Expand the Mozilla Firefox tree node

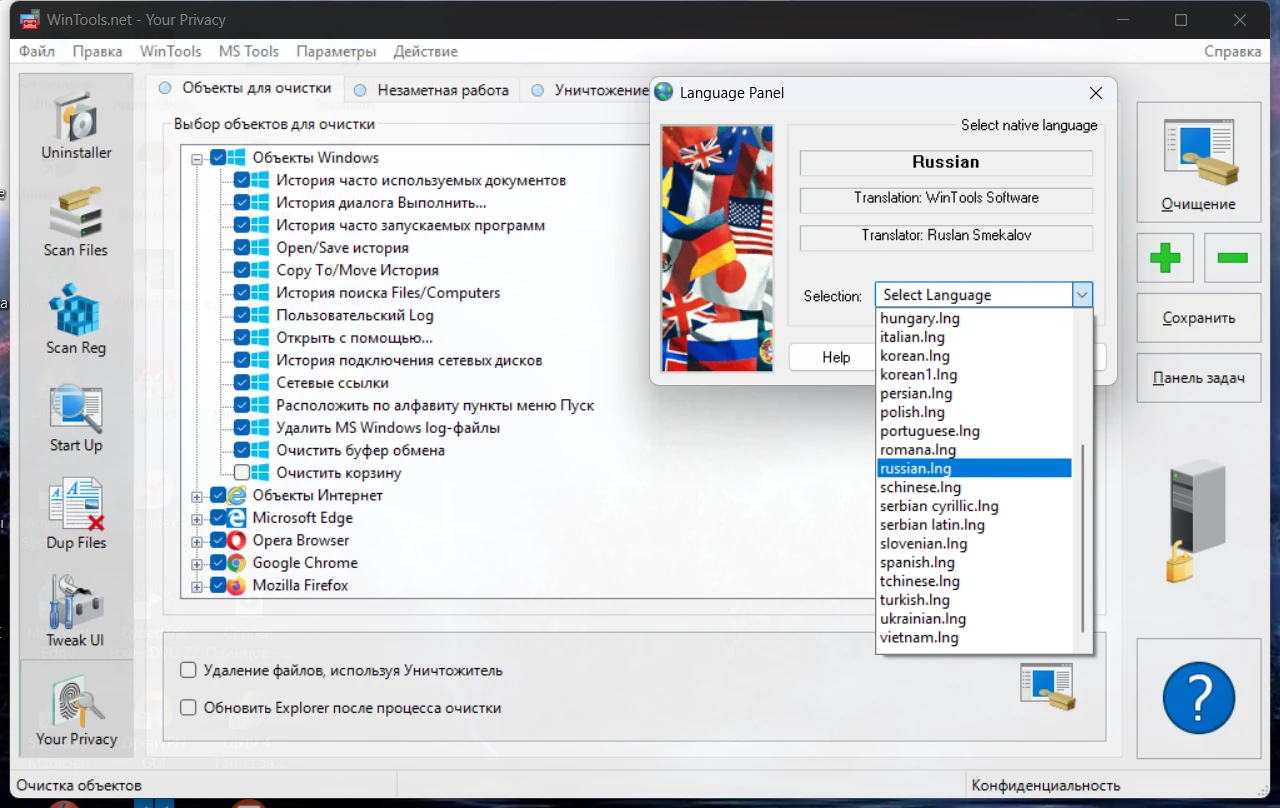[197, 586]
